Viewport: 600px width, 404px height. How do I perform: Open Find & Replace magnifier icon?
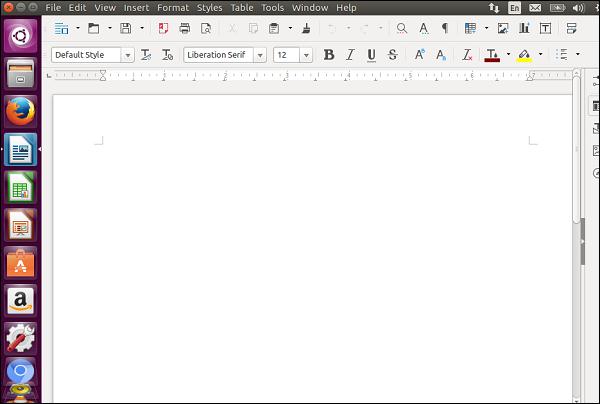[402, 29]
